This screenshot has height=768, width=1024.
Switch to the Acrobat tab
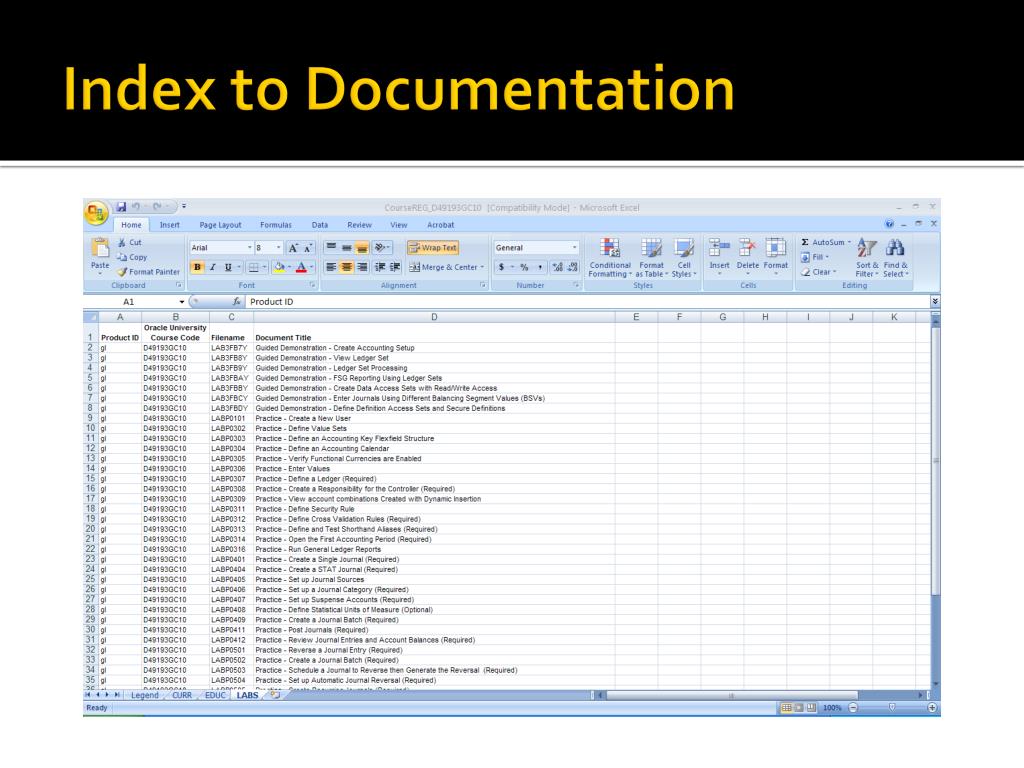point(441,225)
